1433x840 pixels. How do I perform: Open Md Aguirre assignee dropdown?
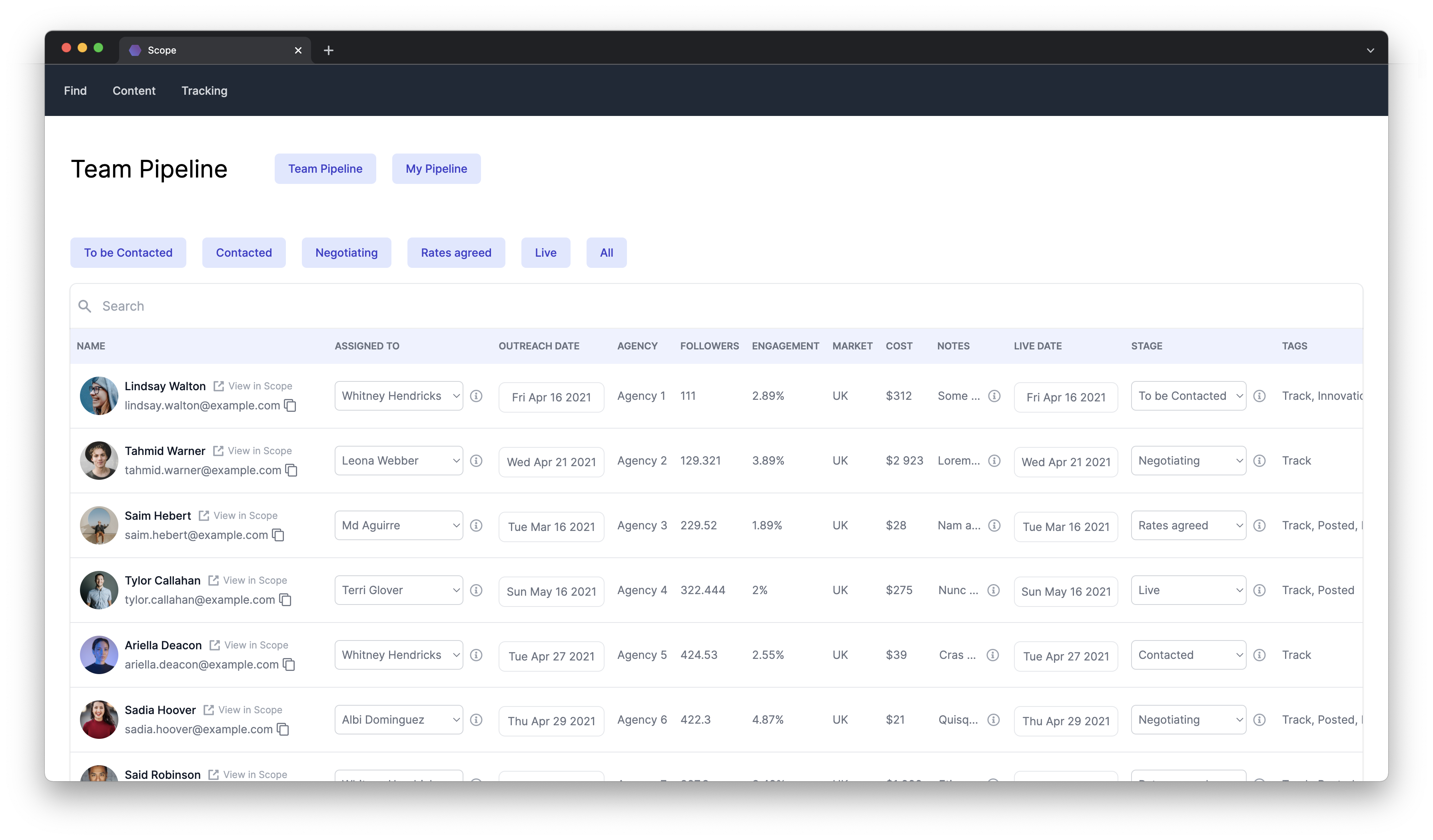399,525
